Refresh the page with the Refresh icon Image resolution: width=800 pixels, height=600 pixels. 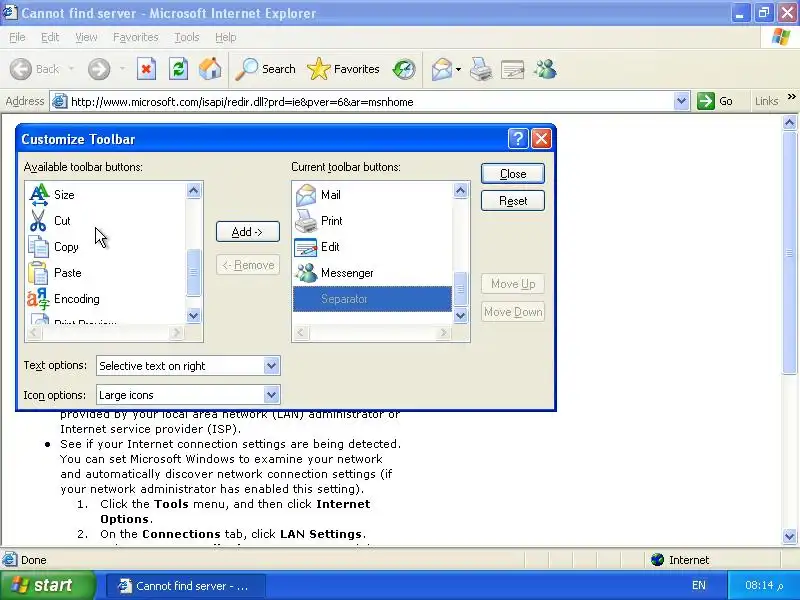click(x=178, y=69)
